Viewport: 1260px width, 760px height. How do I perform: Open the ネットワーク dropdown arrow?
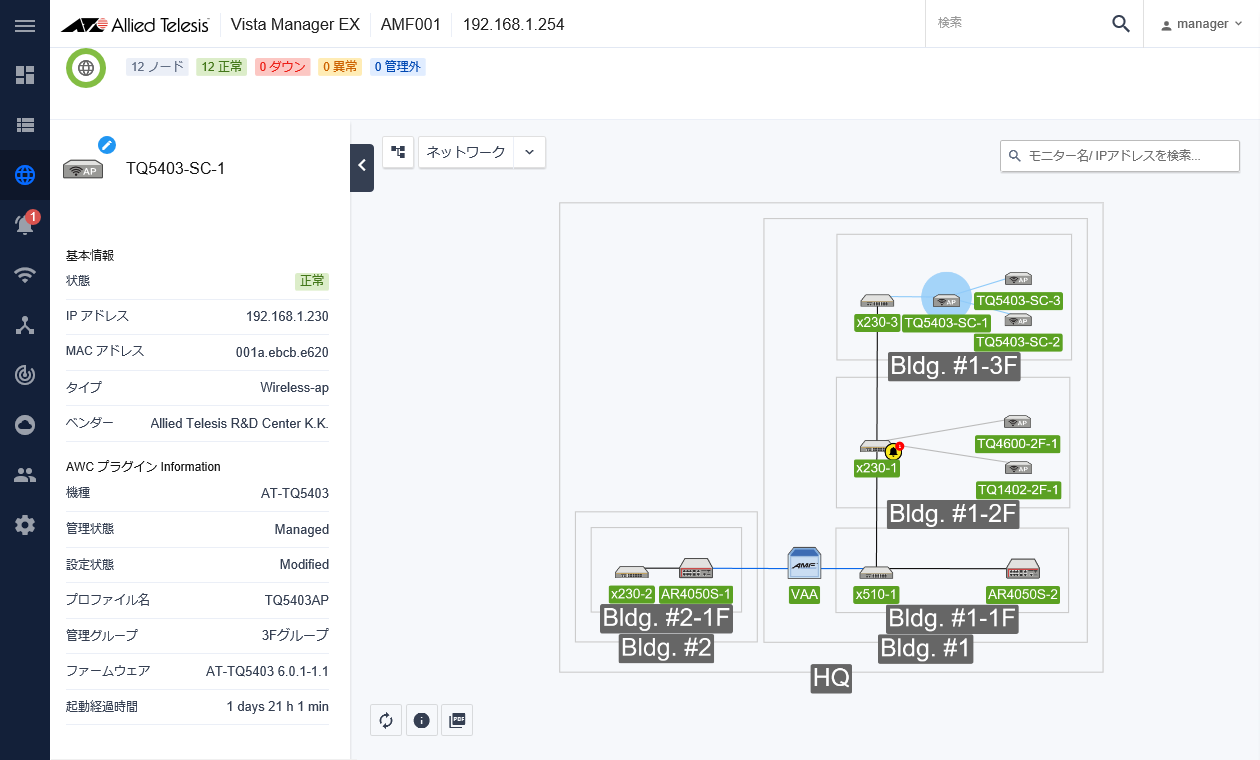[530, 152]
